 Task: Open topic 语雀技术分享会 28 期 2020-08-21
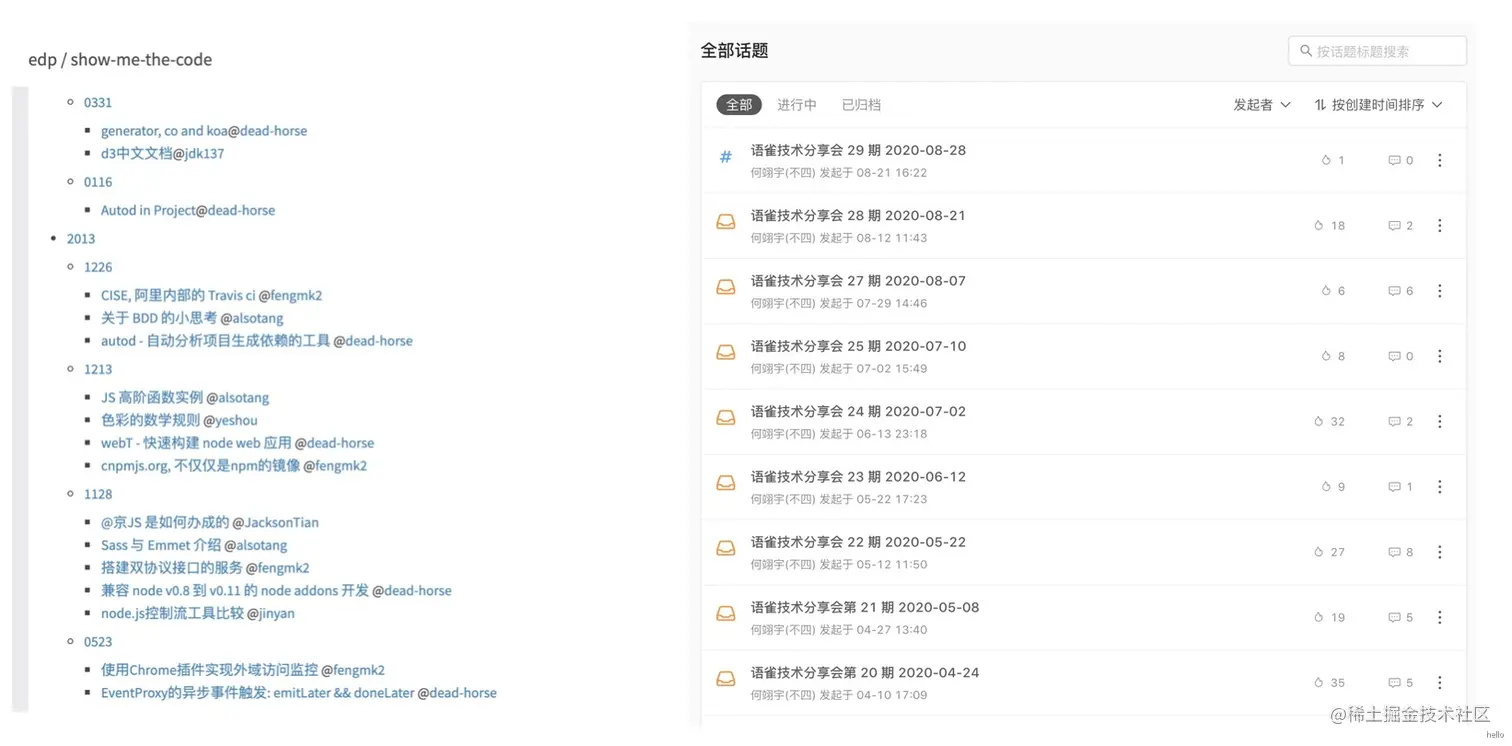pyautogui.click(x=858, y=215)
